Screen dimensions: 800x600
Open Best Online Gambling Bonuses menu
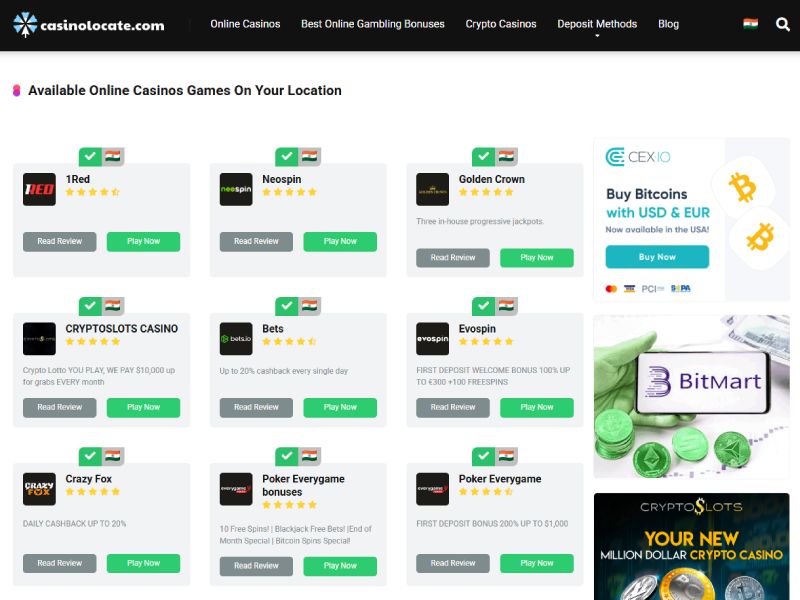tap(372, 24)
